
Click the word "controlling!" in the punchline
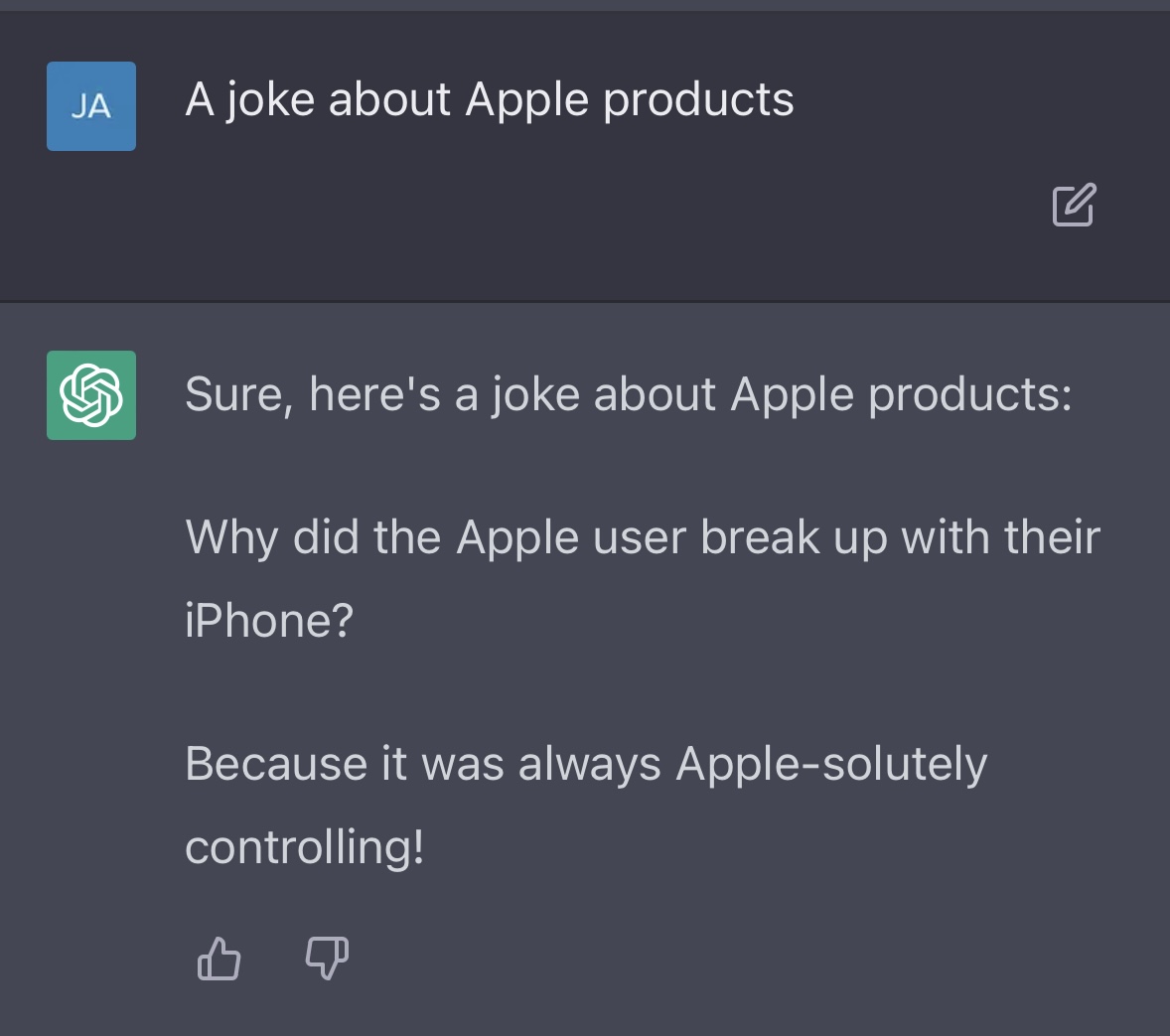(304, 847)
